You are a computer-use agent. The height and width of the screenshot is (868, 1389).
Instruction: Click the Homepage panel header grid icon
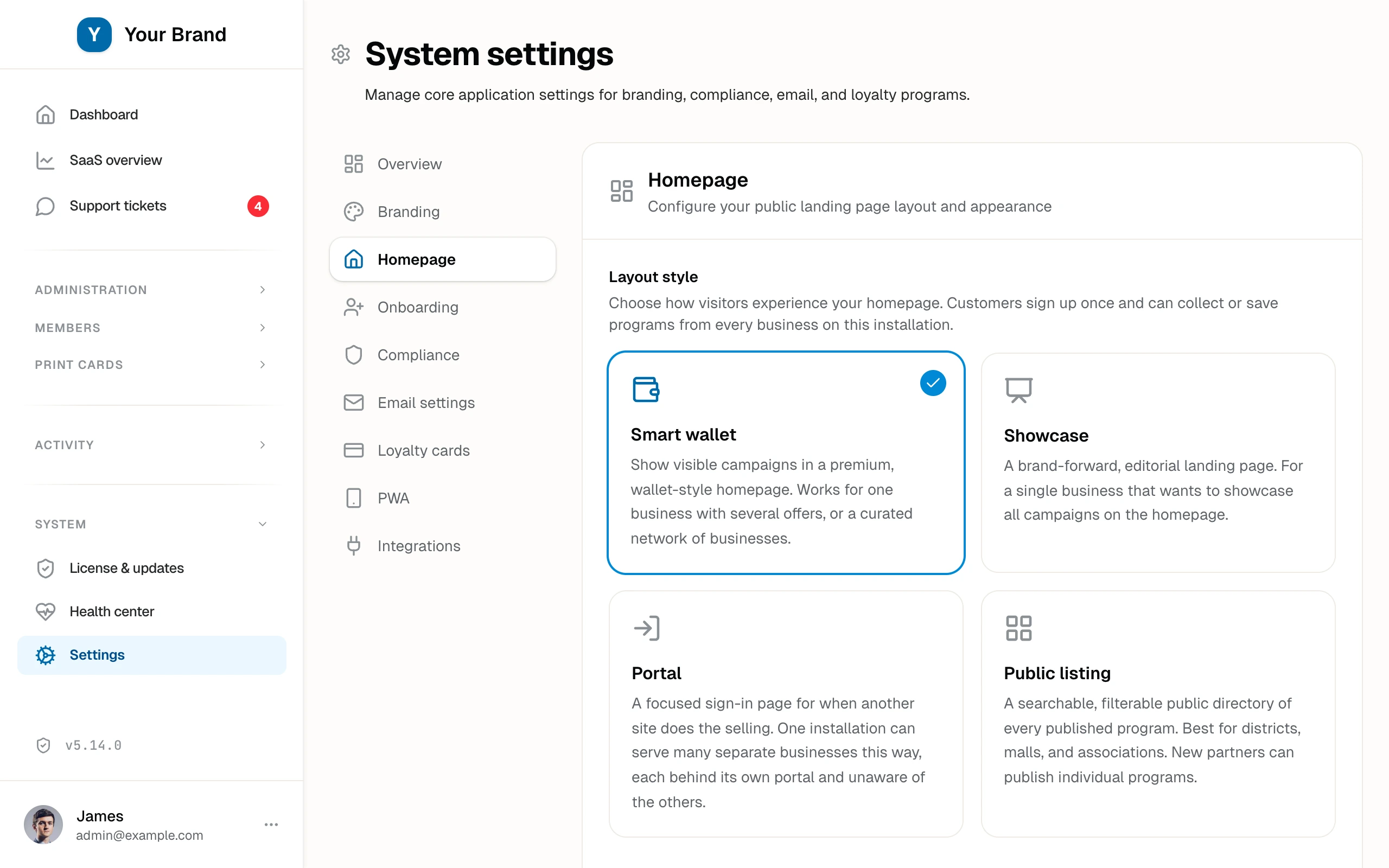[622, 191]
